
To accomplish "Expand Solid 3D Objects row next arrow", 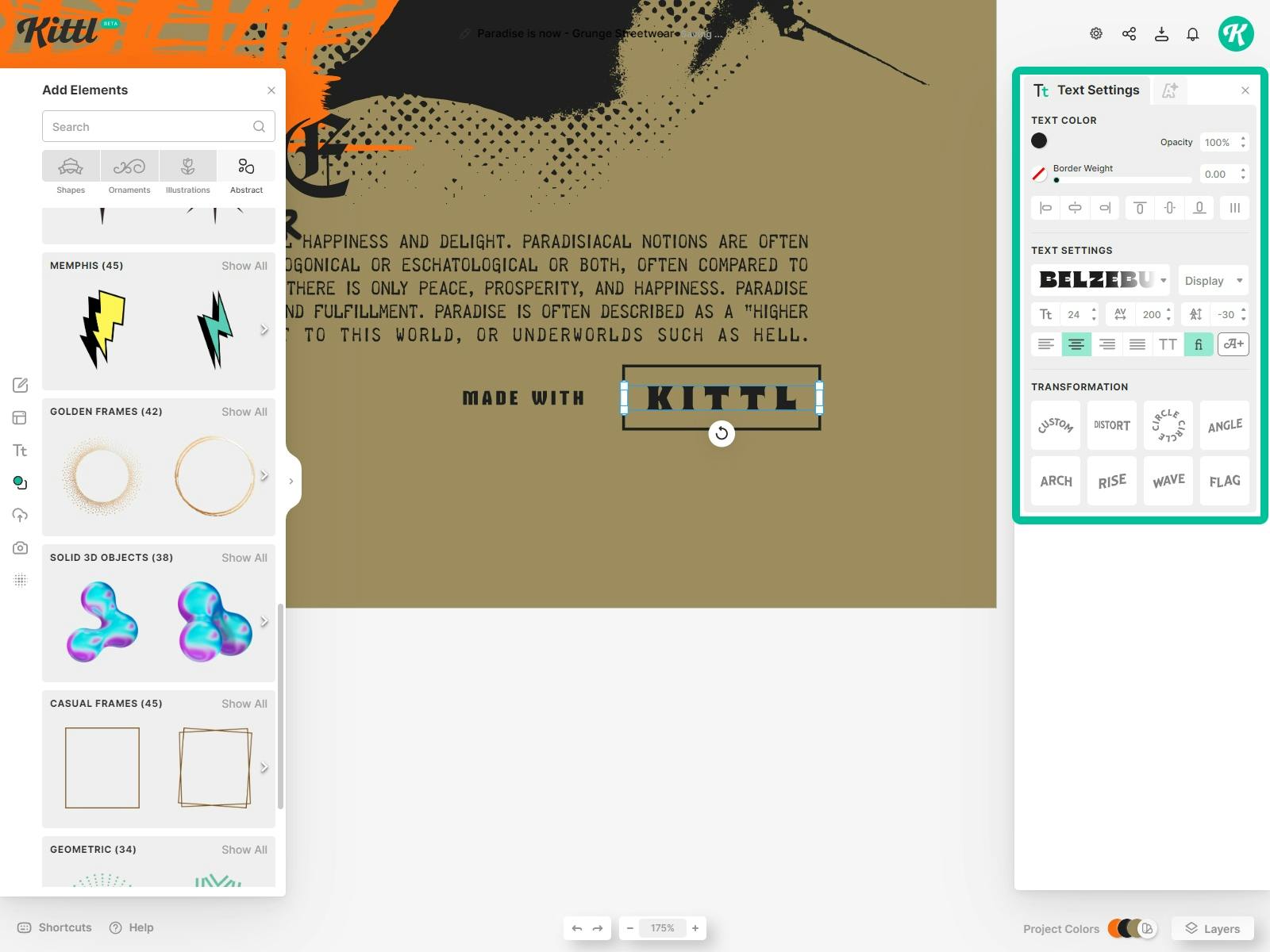I will click(264, 621).
